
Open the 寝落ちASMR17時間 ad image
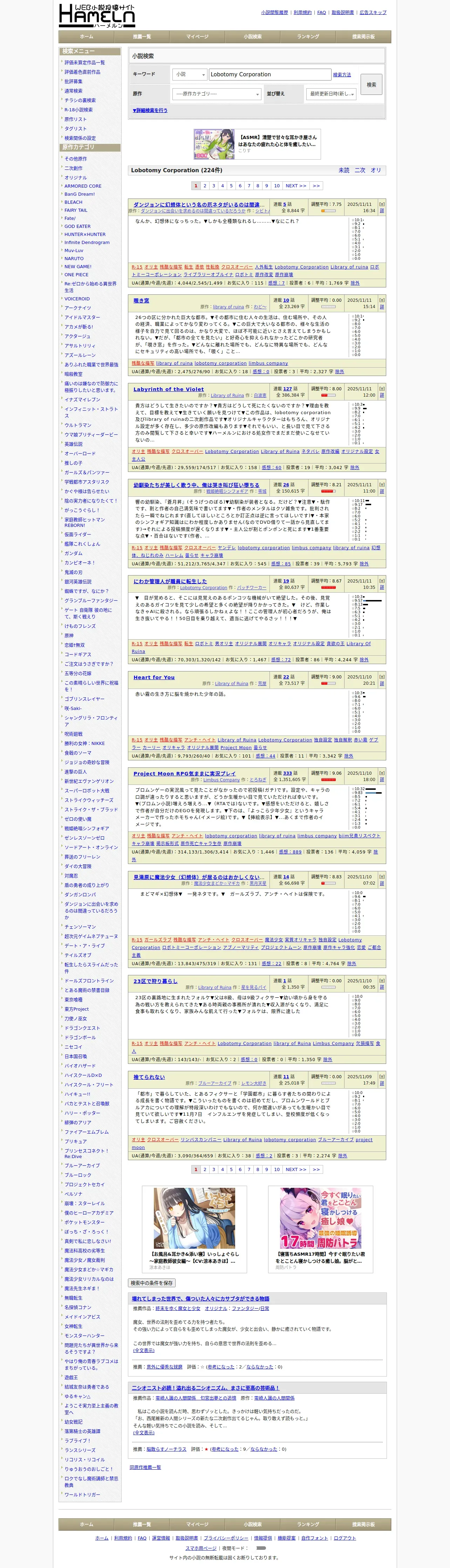(x=320, y=1218)
